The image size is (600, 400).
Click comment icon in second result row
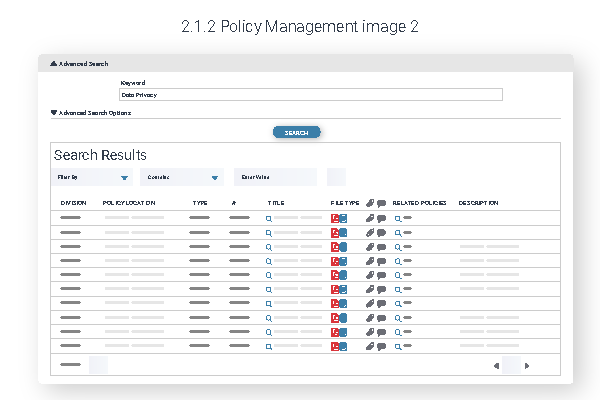(382, 233)
